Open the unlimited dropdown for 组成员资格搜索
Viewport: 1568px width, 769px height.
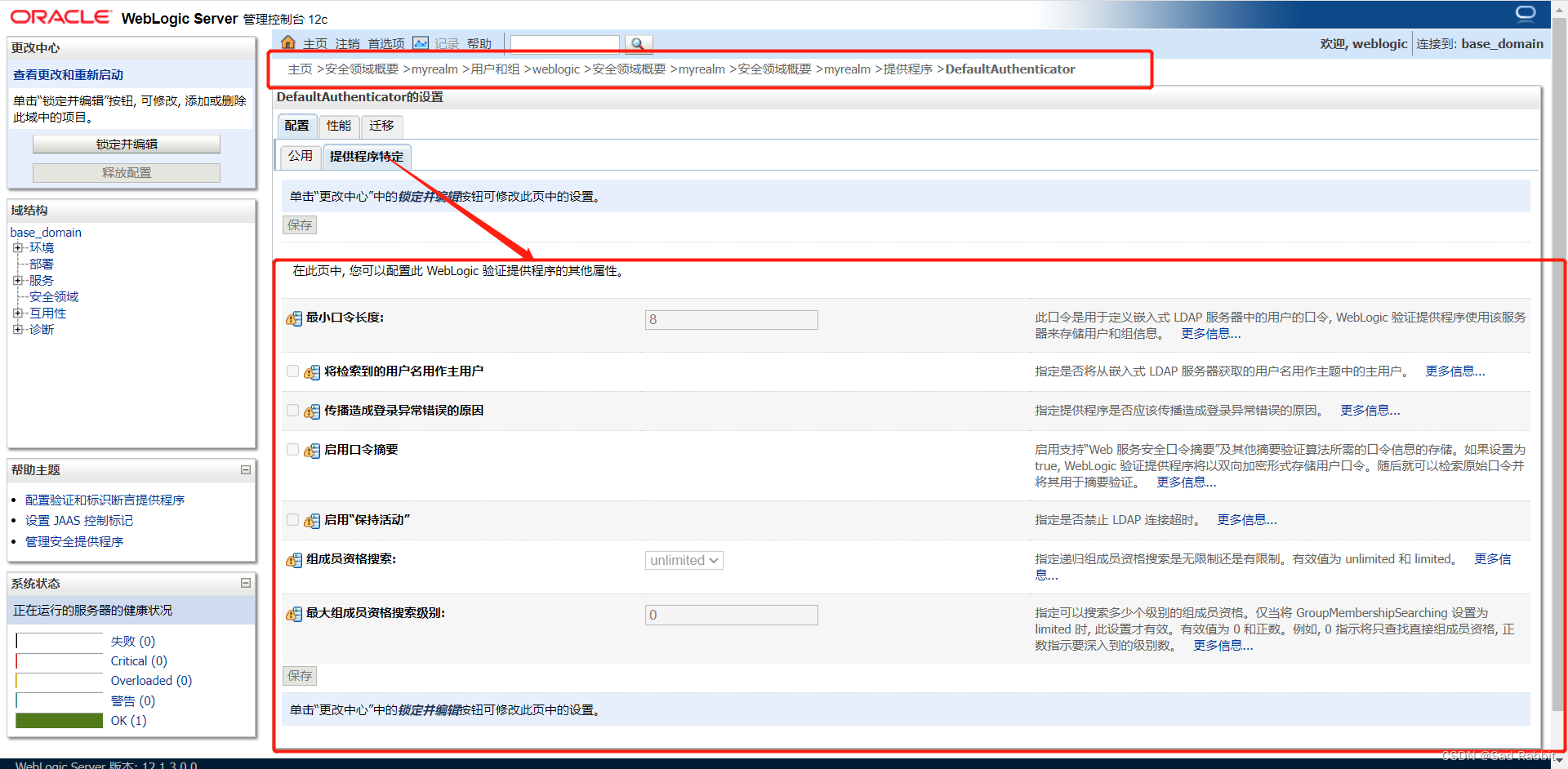(x=684, y=560)
